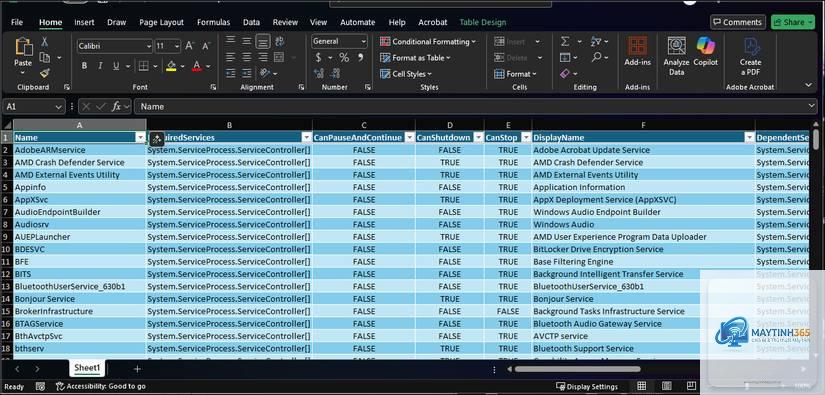The image size is (825, 395).
Task: Click the horizontal scrollbar thumb
Action: (577, 369)
